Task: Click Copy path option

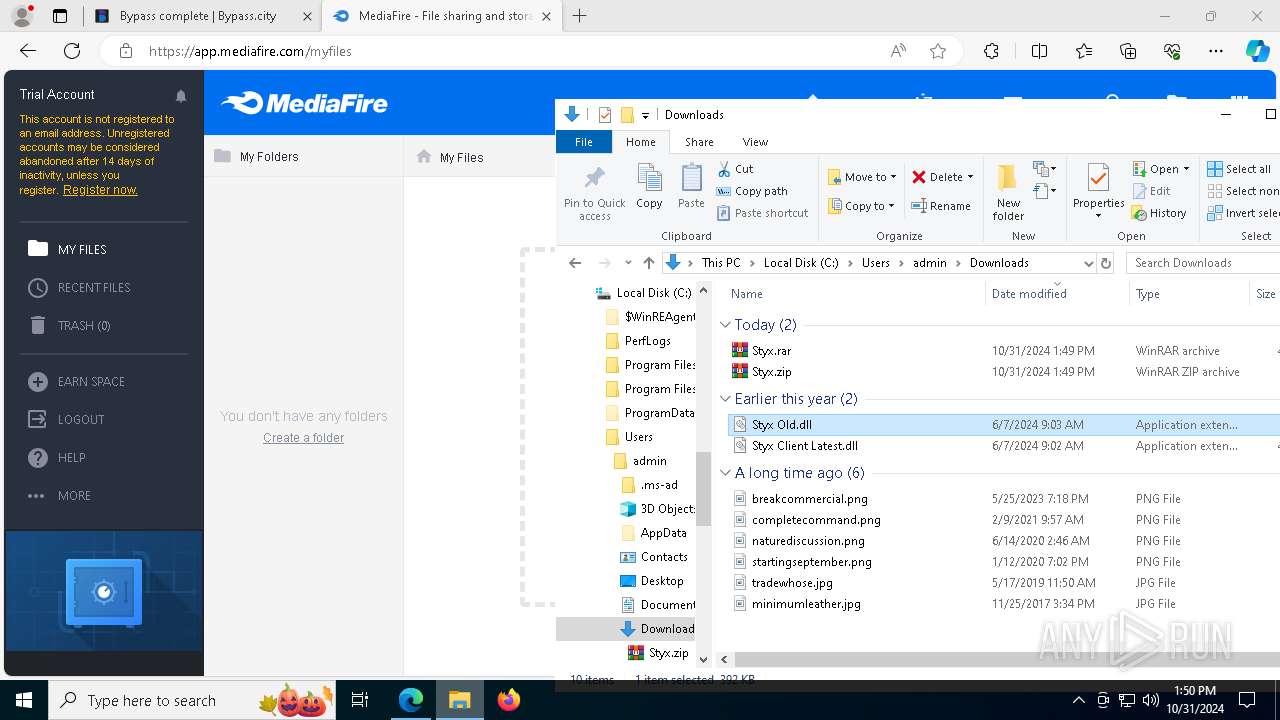Action: 752,191
